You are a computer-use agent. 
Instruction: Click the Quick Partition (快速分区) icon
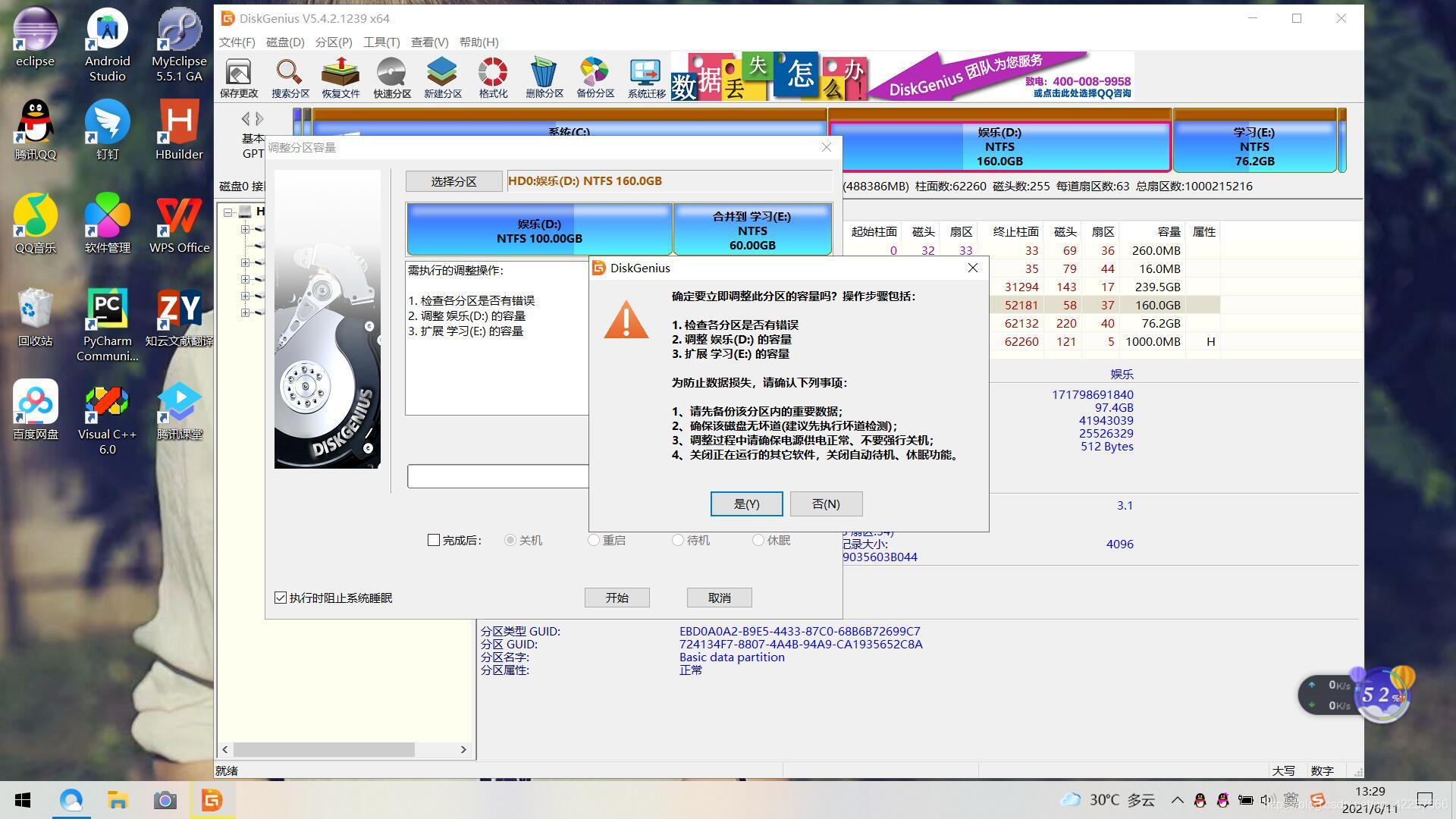pos(391,78)
